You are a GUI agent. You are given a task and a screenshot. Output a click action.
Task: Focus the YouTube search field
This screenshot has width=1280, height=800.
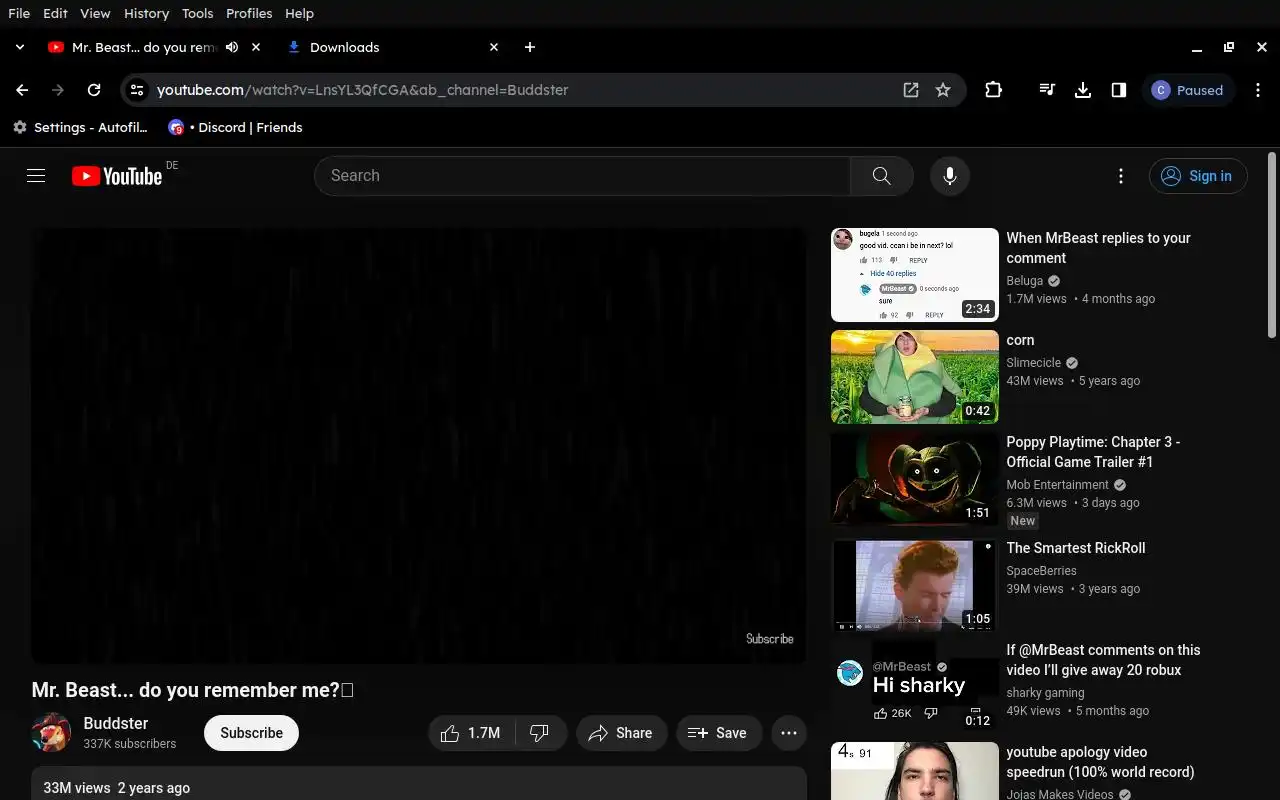[x=582, y=176]
